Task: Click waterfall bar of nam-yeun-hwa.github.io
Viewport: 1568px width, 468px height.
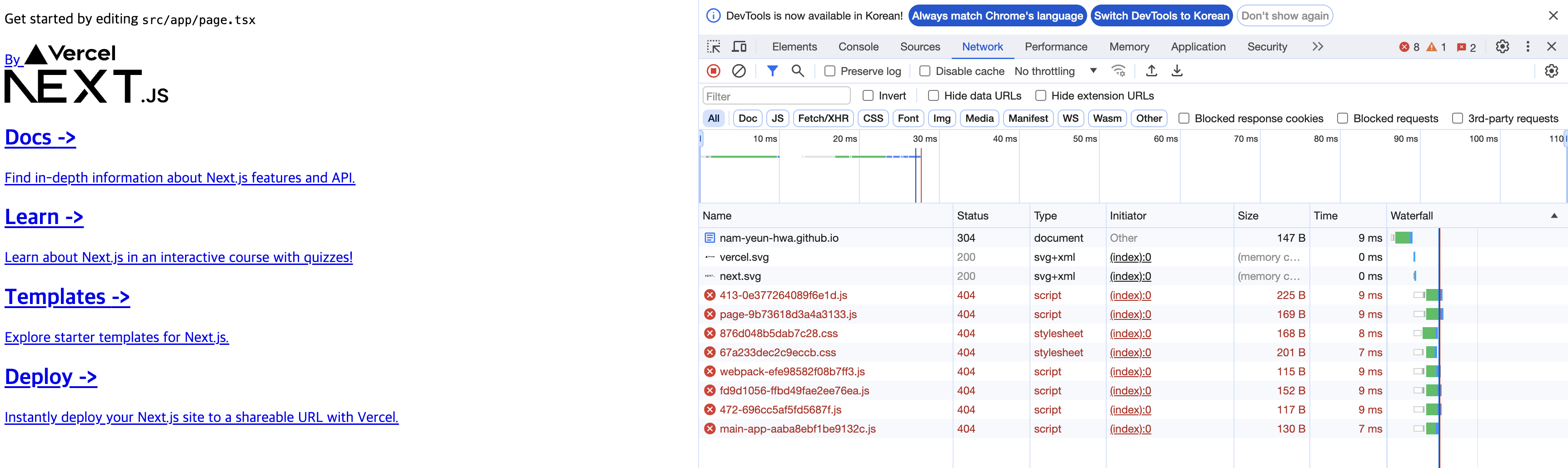Action: tap(1403, 238)
